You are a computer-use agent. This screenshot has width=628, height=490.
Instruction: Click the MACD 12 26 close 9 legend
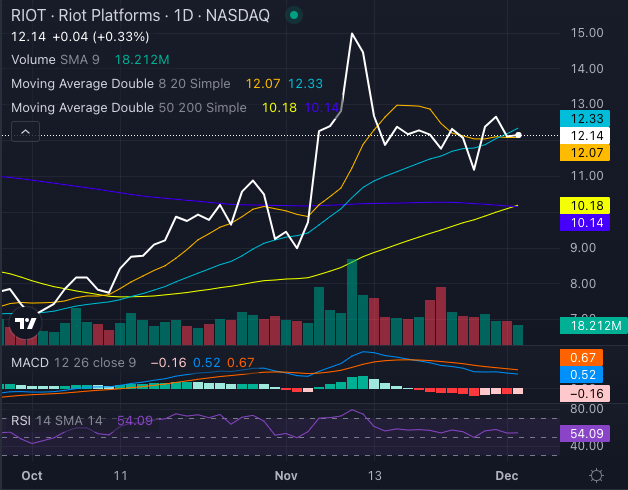[x=73, y=360]
